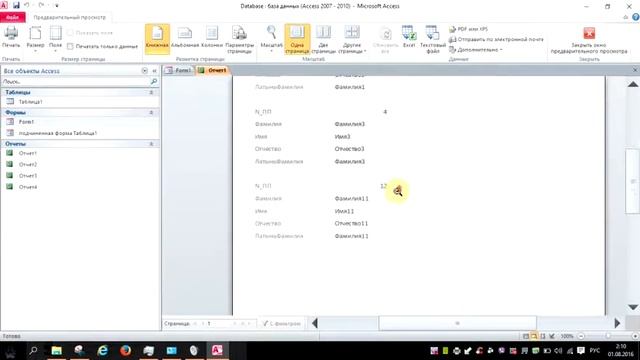Open Windows search on taskbar
640x360 pixels.
[x=33, y=351]
